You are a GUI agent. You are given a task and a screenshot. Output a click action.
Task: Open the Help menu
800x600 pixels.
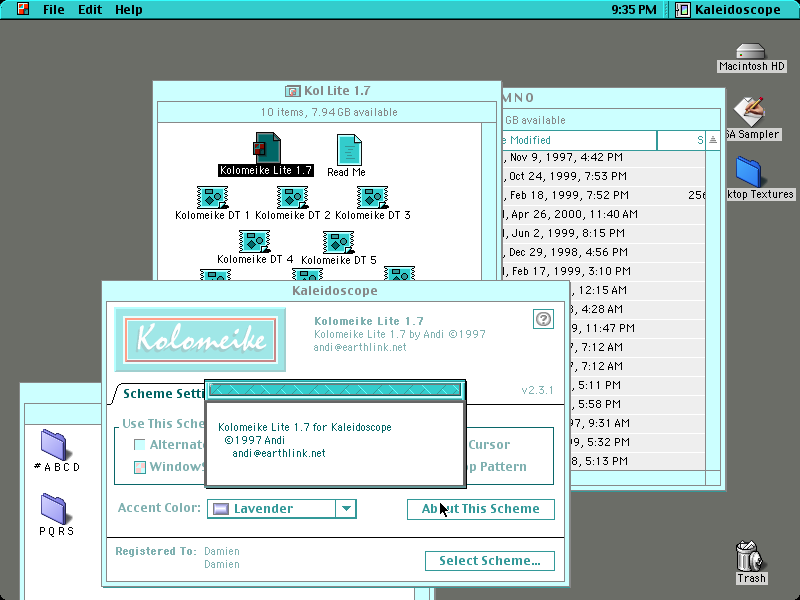click(x=129, y=10)
